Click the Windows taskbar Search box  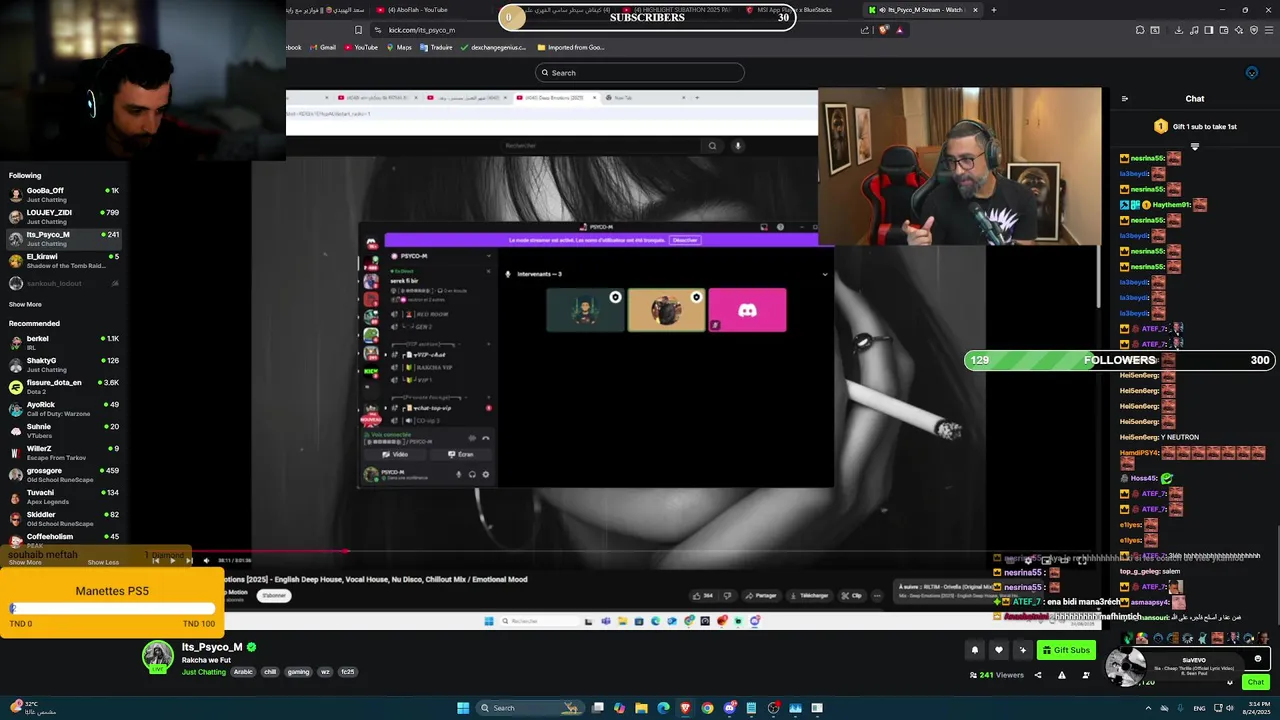click(x=531, y=708)
